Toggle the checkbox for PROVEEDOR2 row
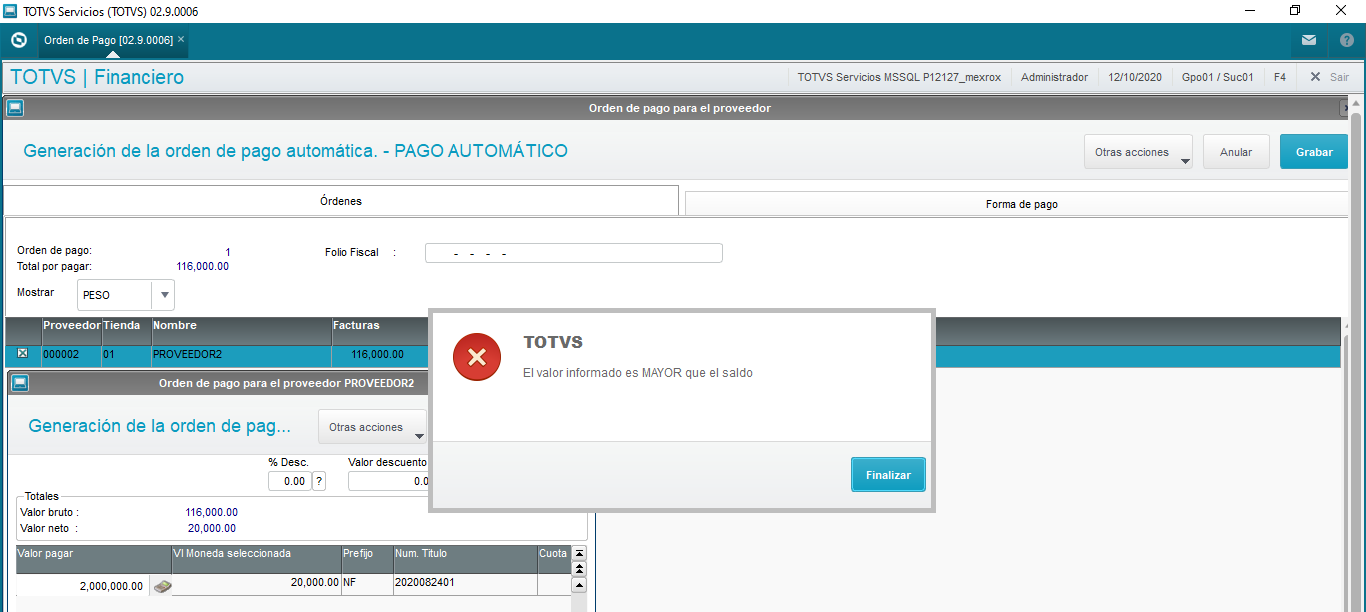This screenshot has width=1366, height=612. 23,354
